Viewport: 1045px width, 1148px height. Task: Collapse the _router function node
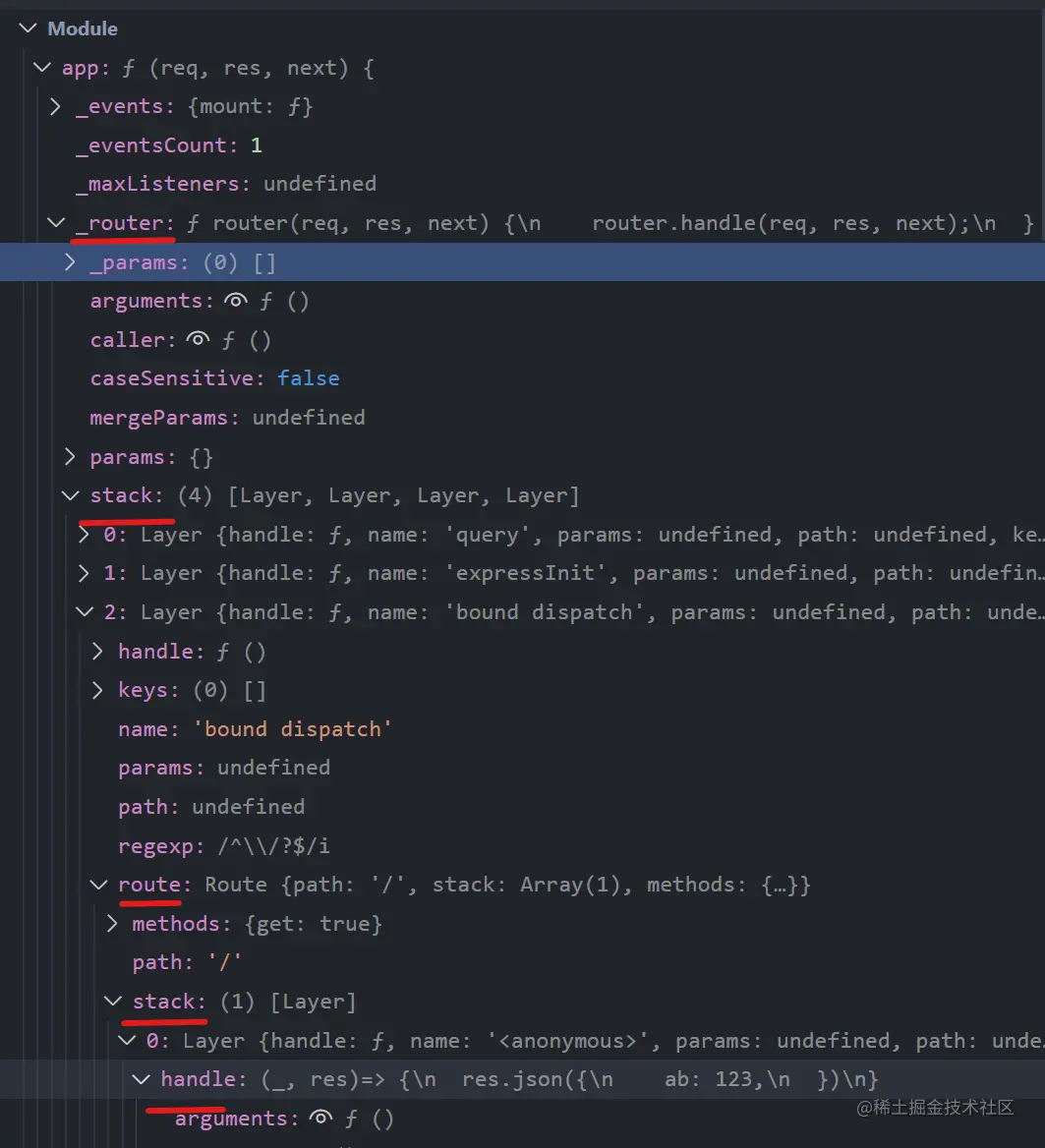coord(56,222)
